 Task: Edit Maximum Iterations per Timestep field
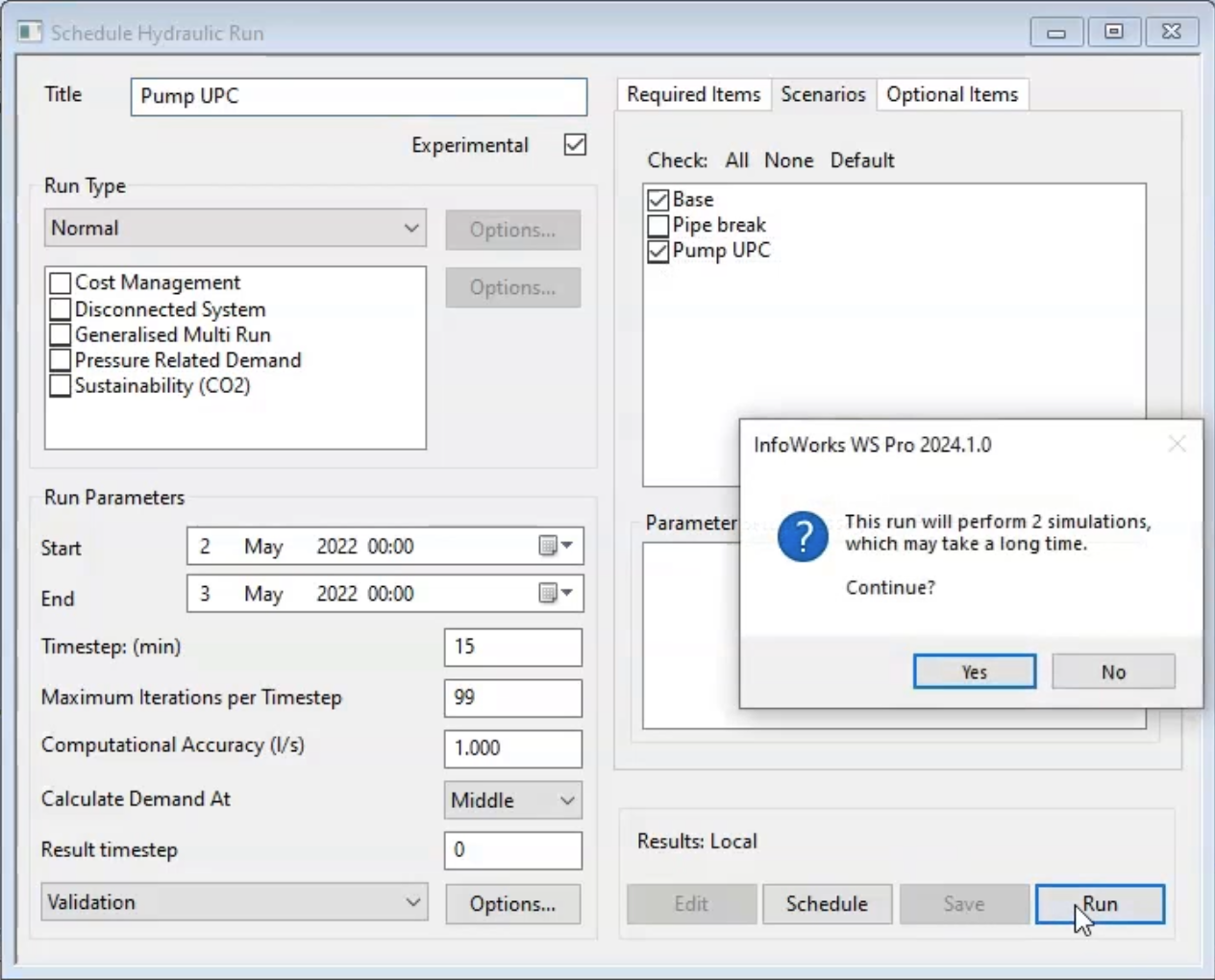(x=513, y=698)
